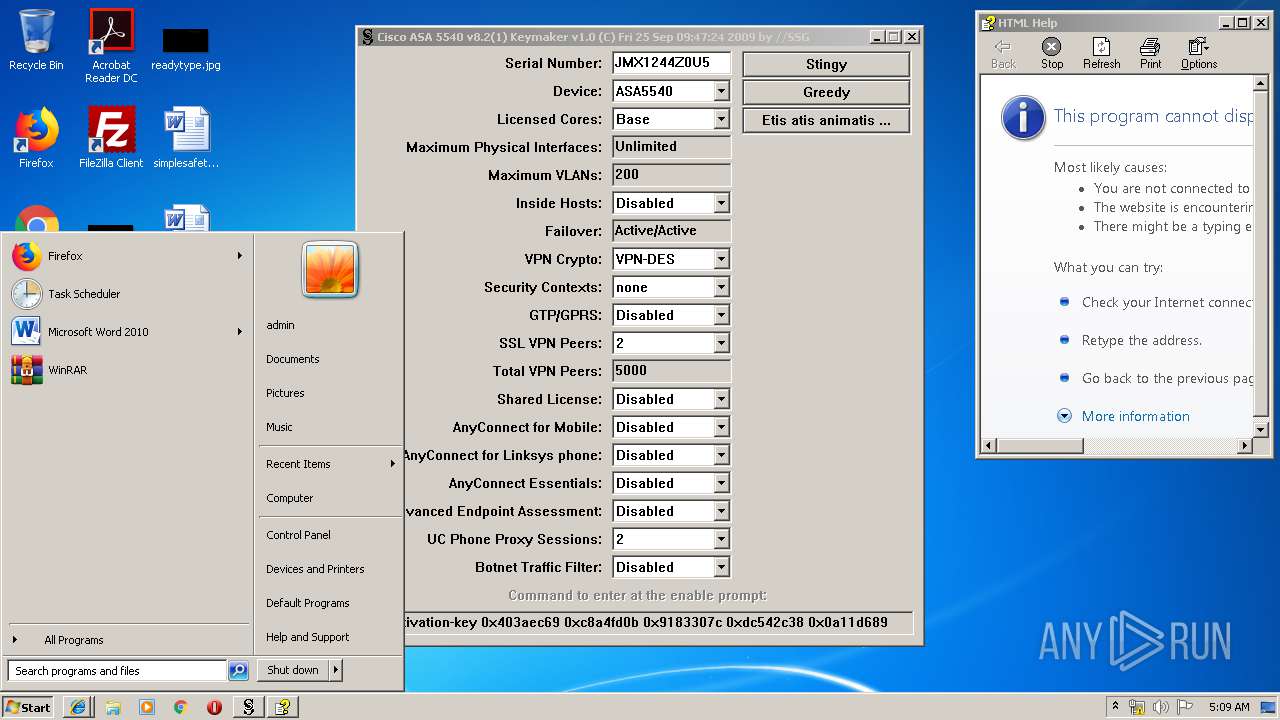Open the Options menu in HTML Help
1280x720 pixels.
[x=1198, y=54]
